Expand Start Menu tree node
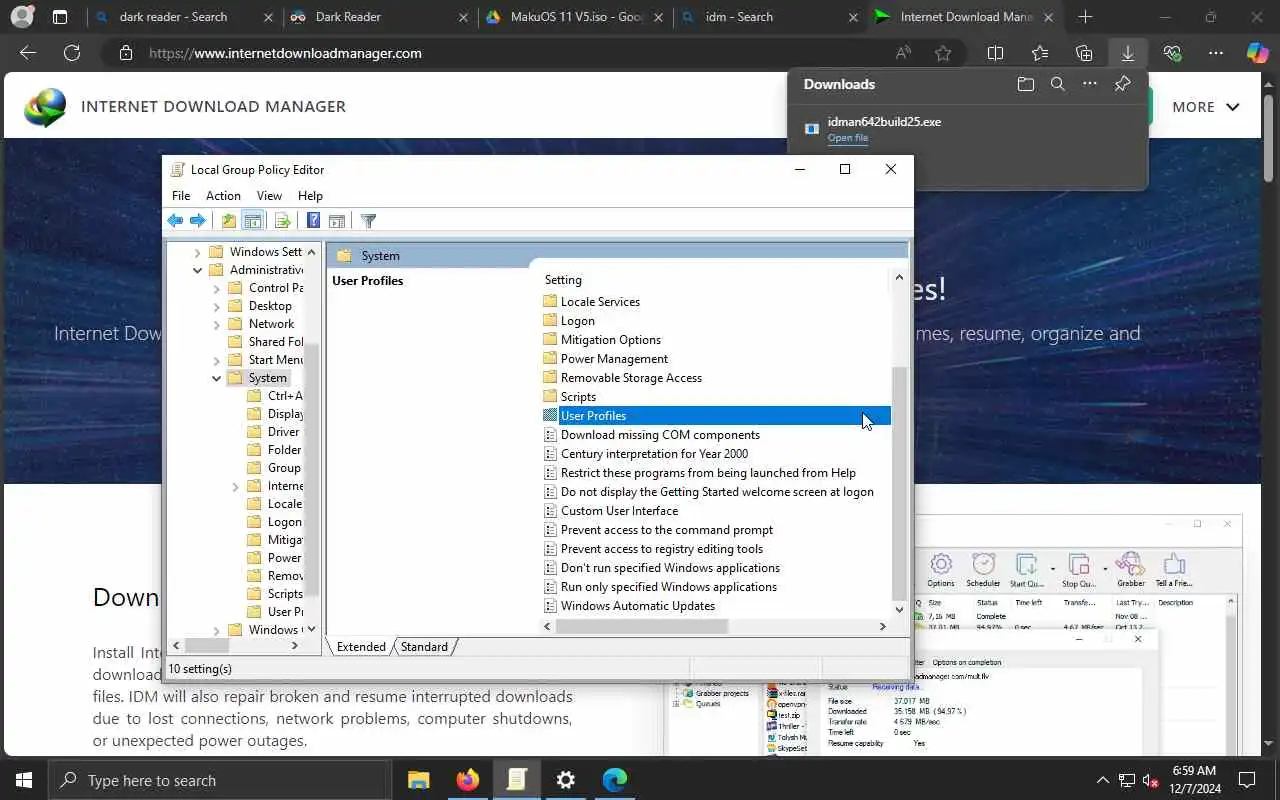The width and height of the screenshot is (1280, 800). click(x=217, y=360)
